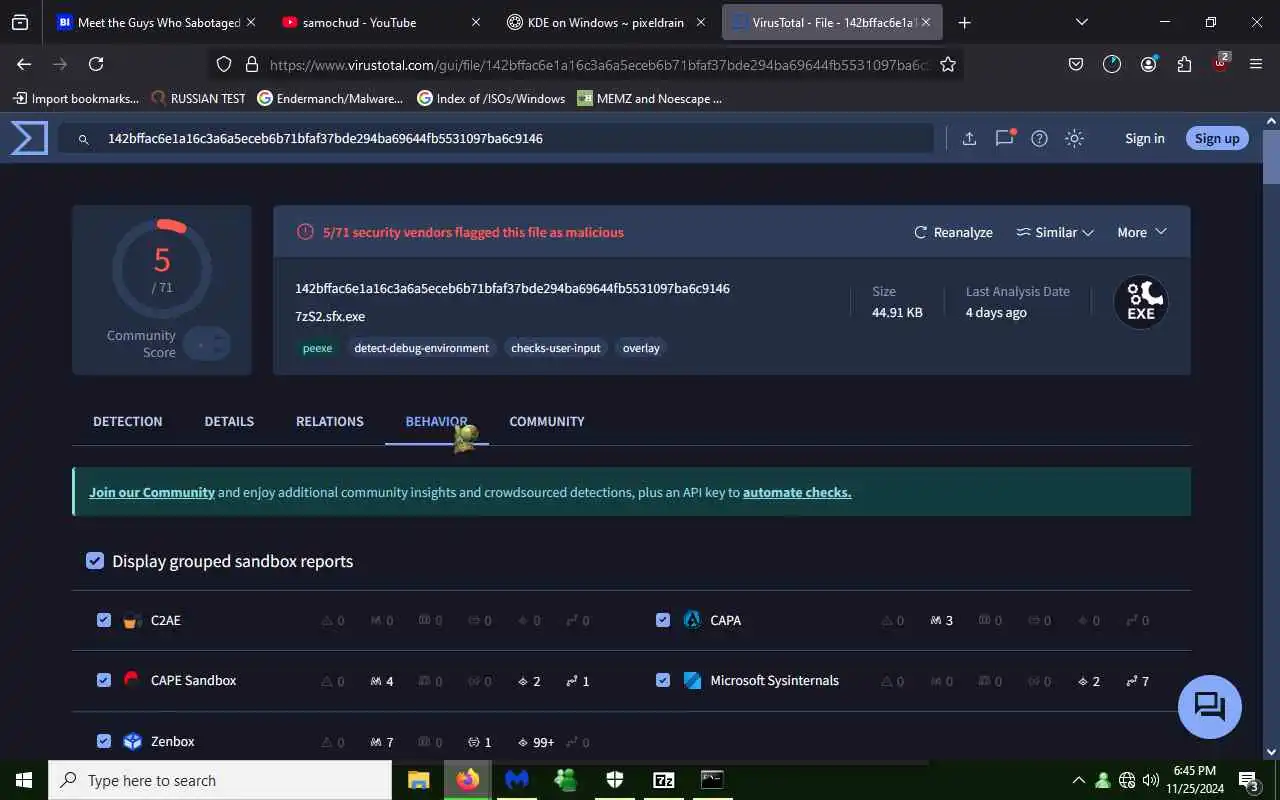This screenshot has width=1280, height=800.
Task: Uncheck the CAPE Sandbox checkbox
Action: (104, 680)
